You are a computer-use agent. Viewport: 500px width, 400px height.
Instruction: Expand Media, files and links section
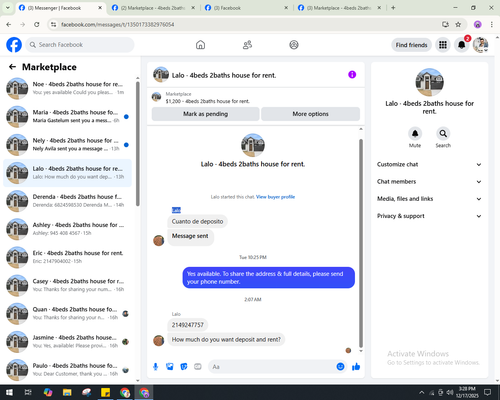pos(429,199)
